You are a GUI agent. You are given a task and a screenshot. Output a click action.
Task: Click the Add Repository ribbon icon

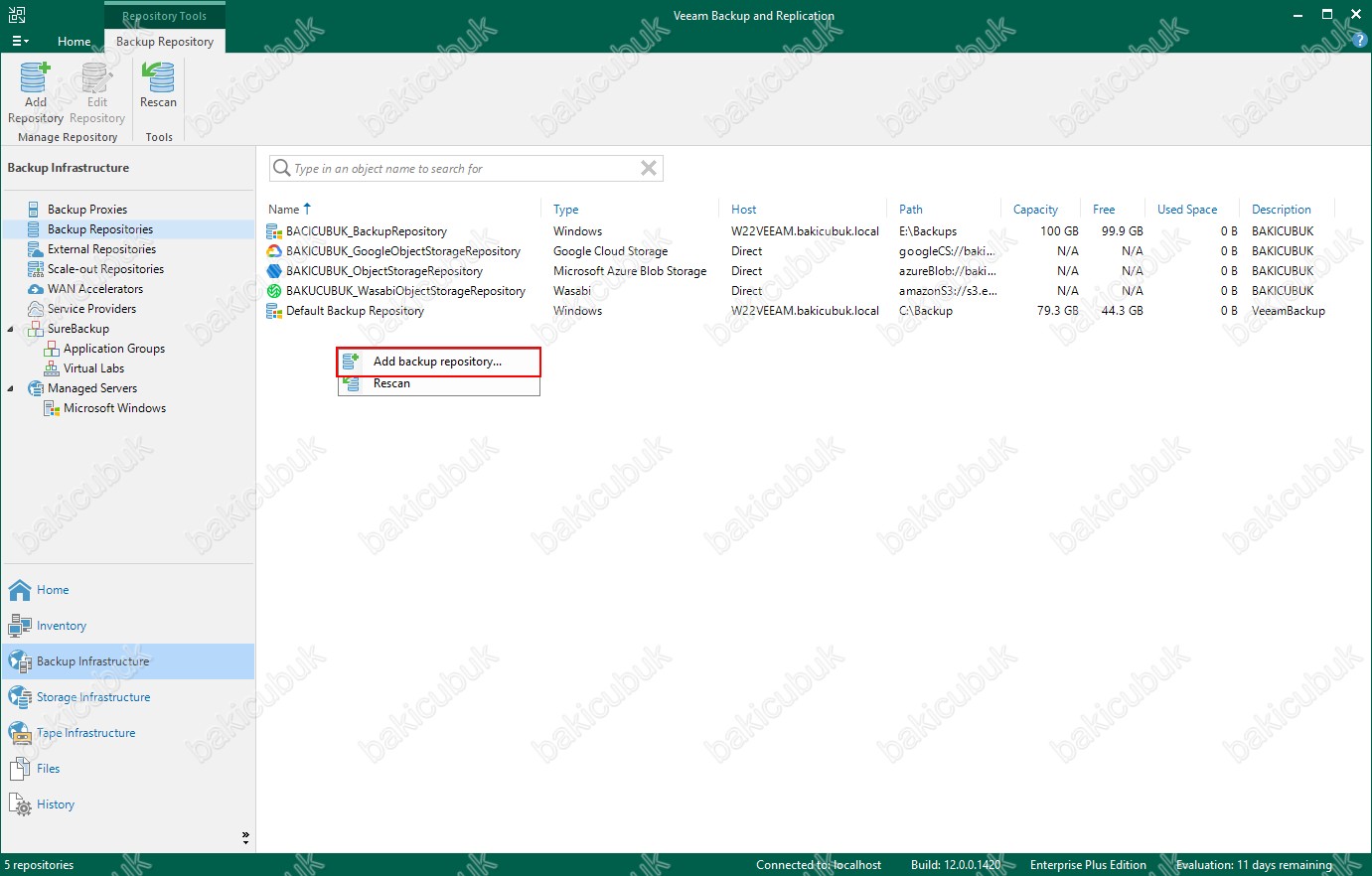pos(35,77)
